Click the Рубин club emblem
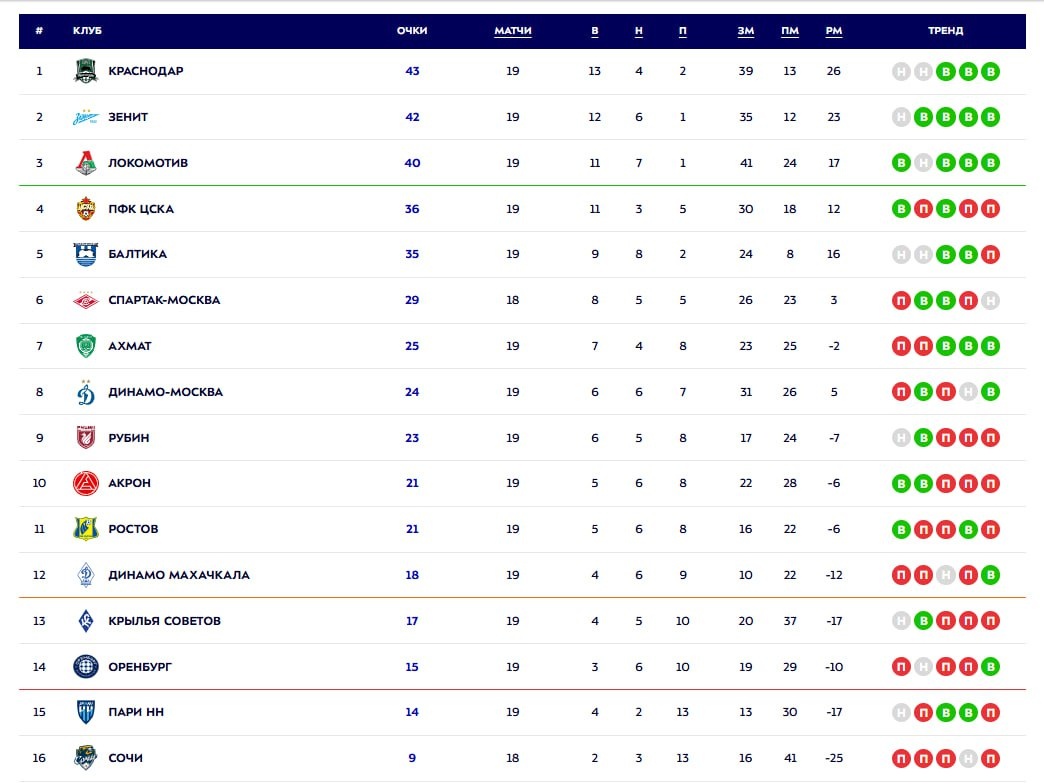The height and width of the screenshot is (784, 1044). click(x=86, y=438)
